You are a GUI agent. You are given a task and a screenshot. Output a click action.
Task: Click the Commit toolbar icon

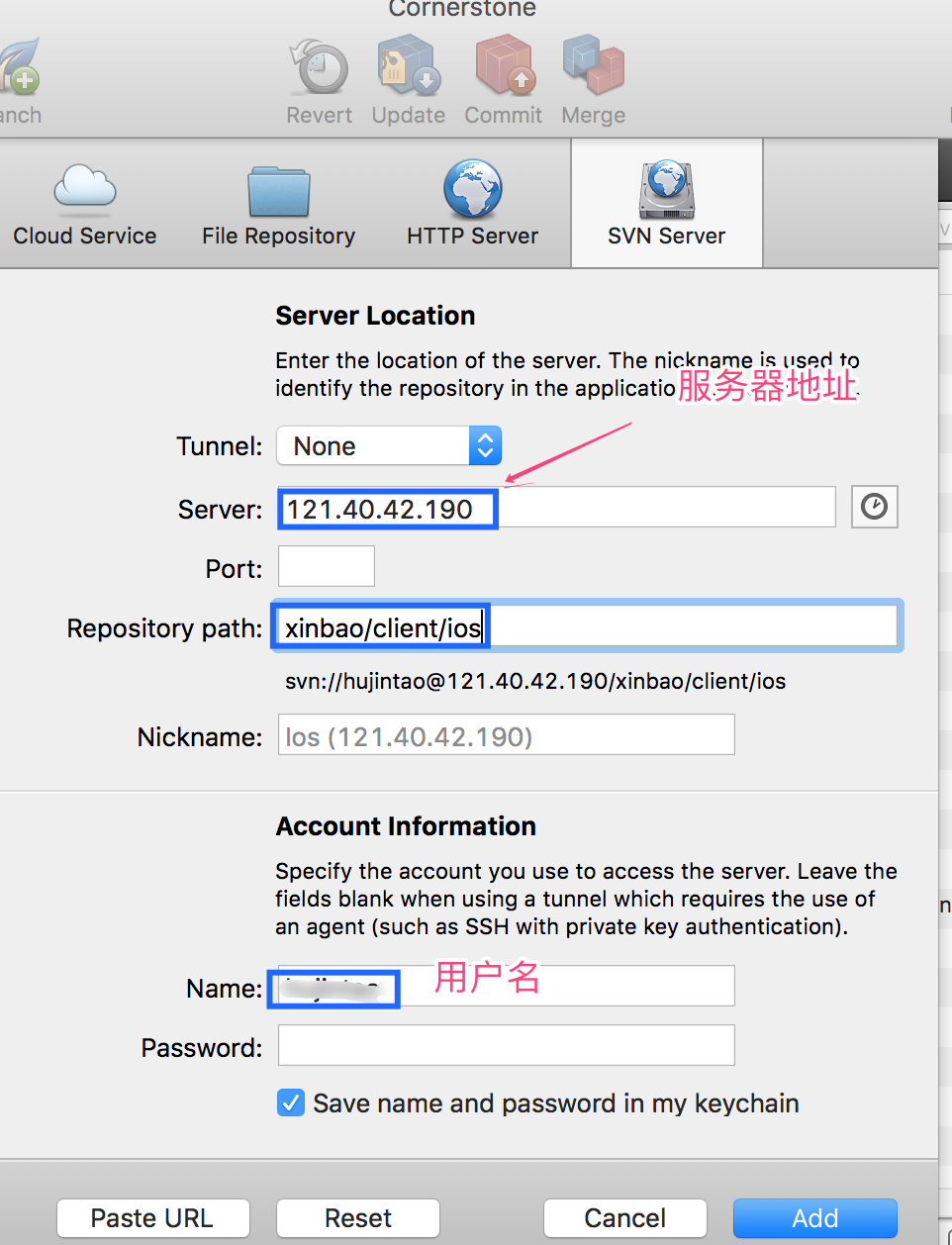point(504,66)
